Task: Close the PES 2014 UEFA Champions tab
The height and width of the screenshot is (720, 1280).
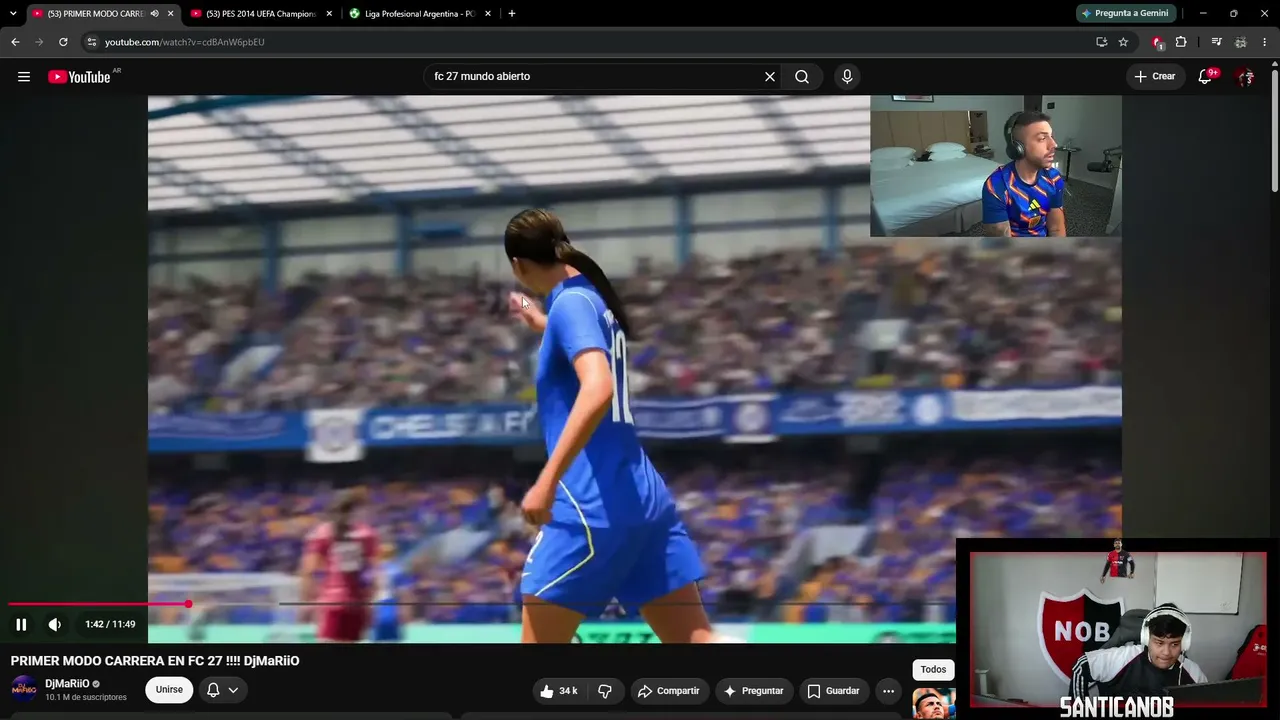Action: 329,14
